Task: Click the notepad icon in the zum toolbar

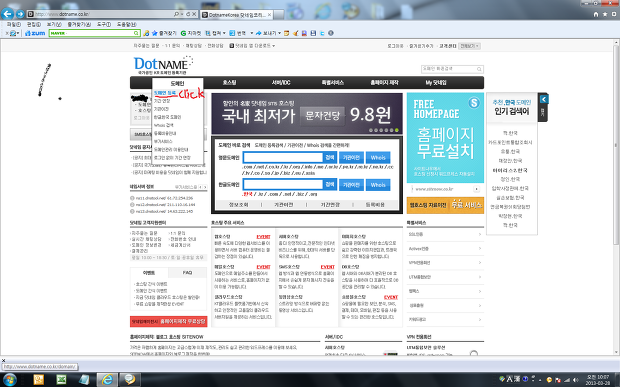Action: (287, 33)
